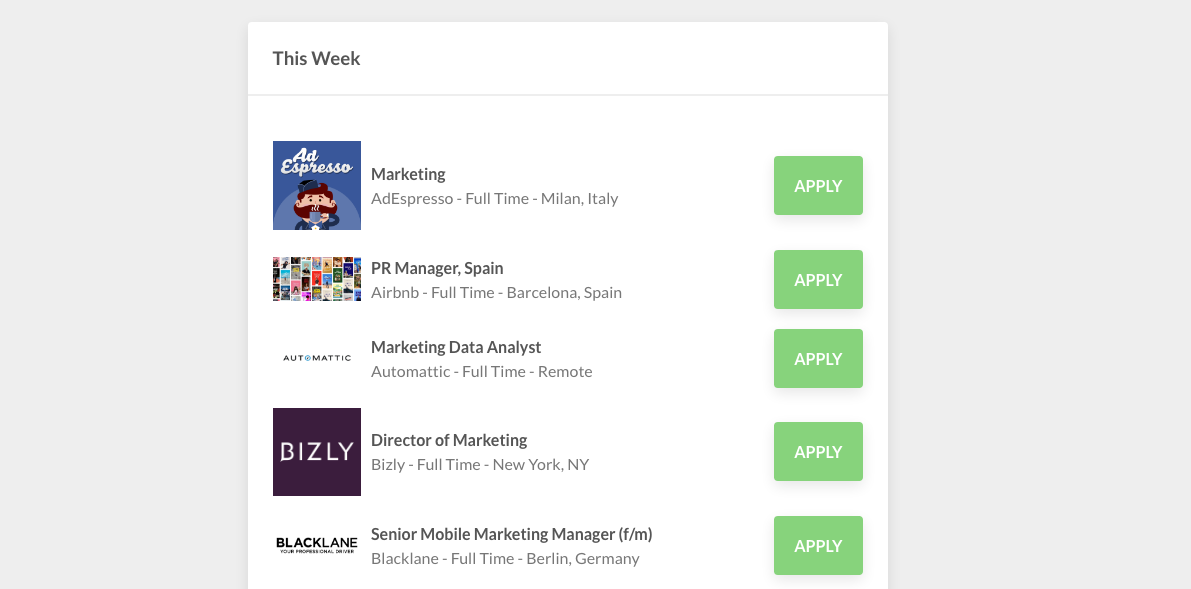
Task: Open the PR Manager, Spain listing
Action: [437, 268]
